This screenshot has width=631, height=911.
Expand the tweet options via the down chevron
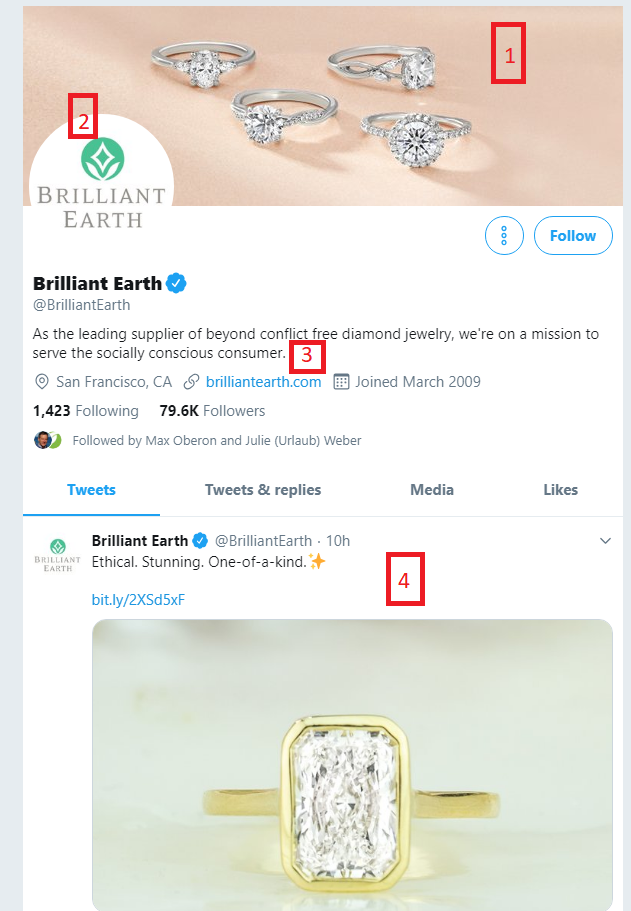(605, 540)
